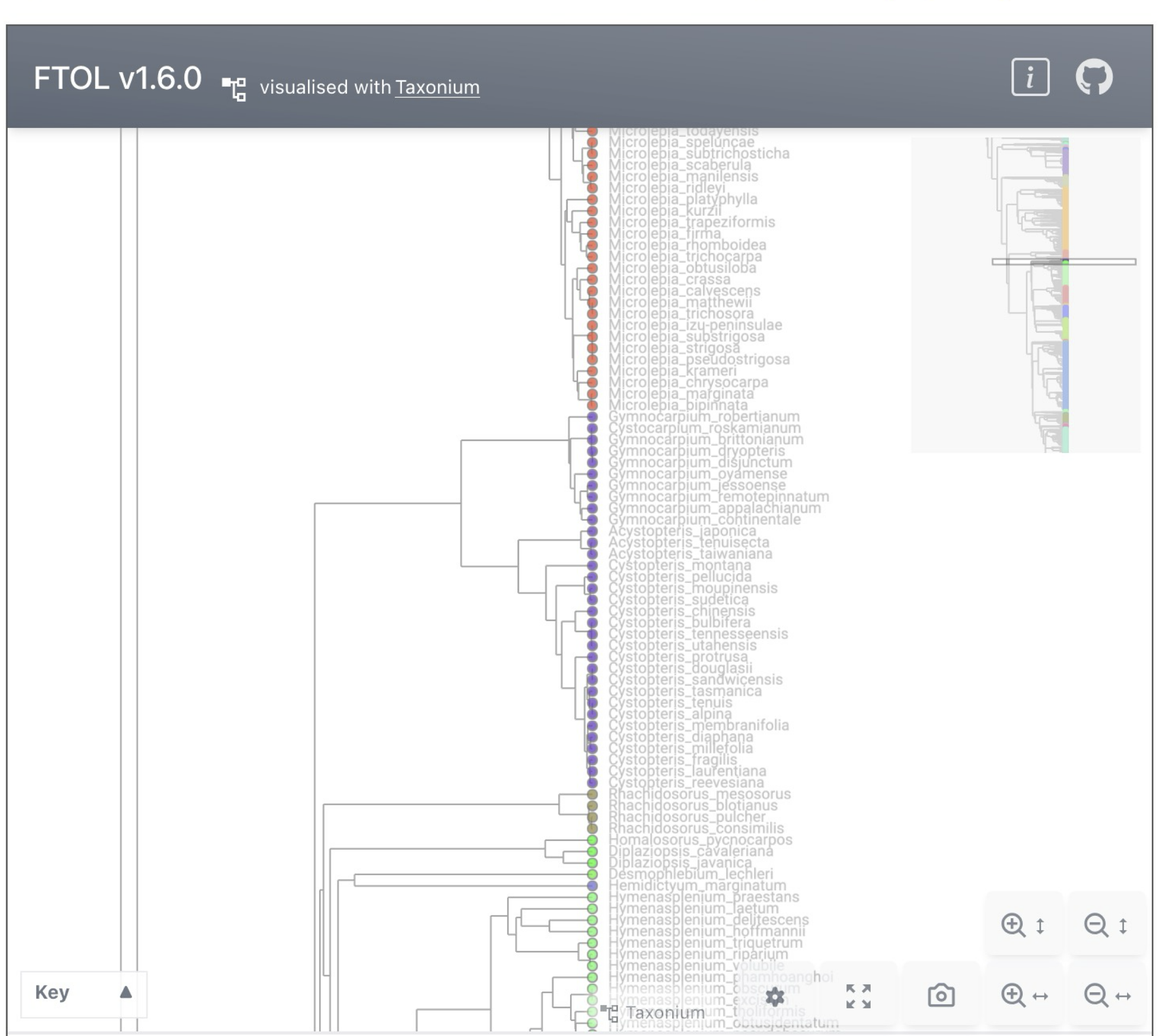The width and height of the screenshot is (1158, 1036).
Task: Select the Microlepia_bipinnata node circle
Action: 592,406
